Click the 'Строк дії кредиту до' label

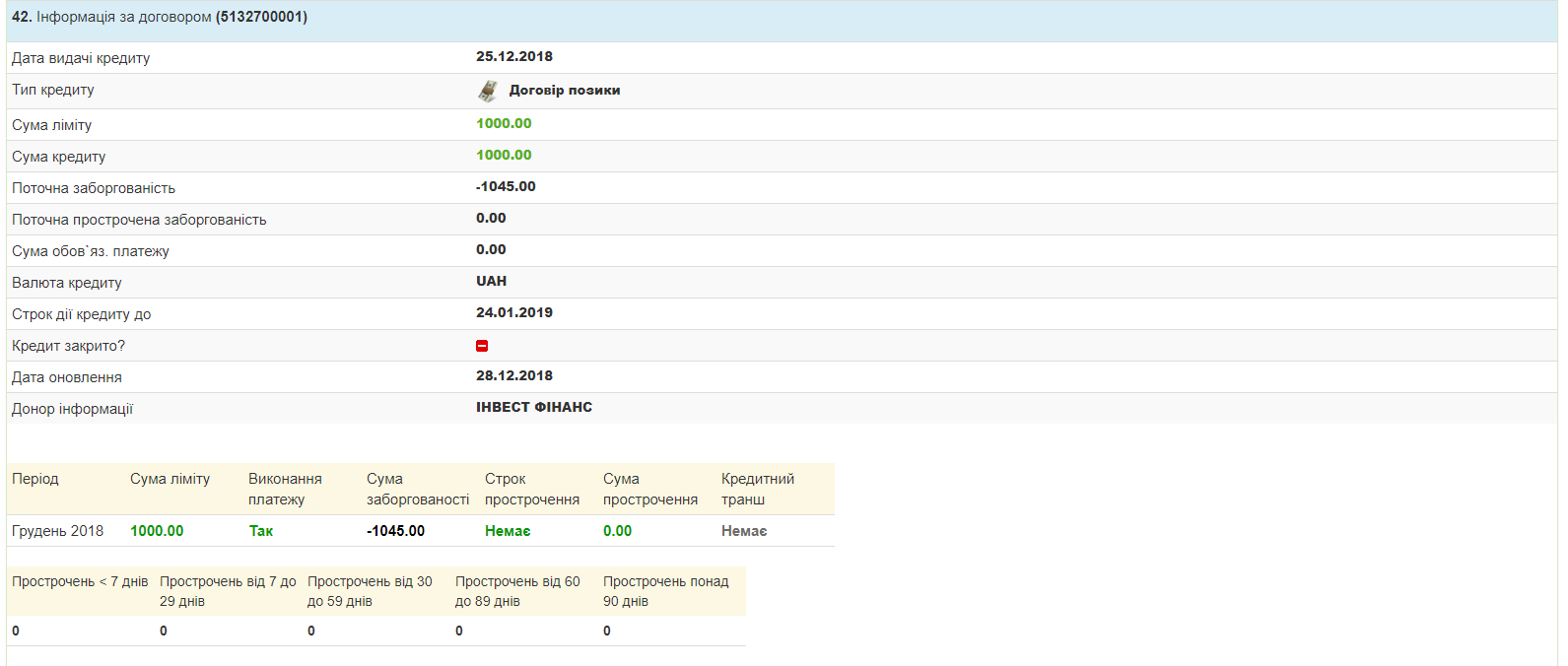pos(82,314)
